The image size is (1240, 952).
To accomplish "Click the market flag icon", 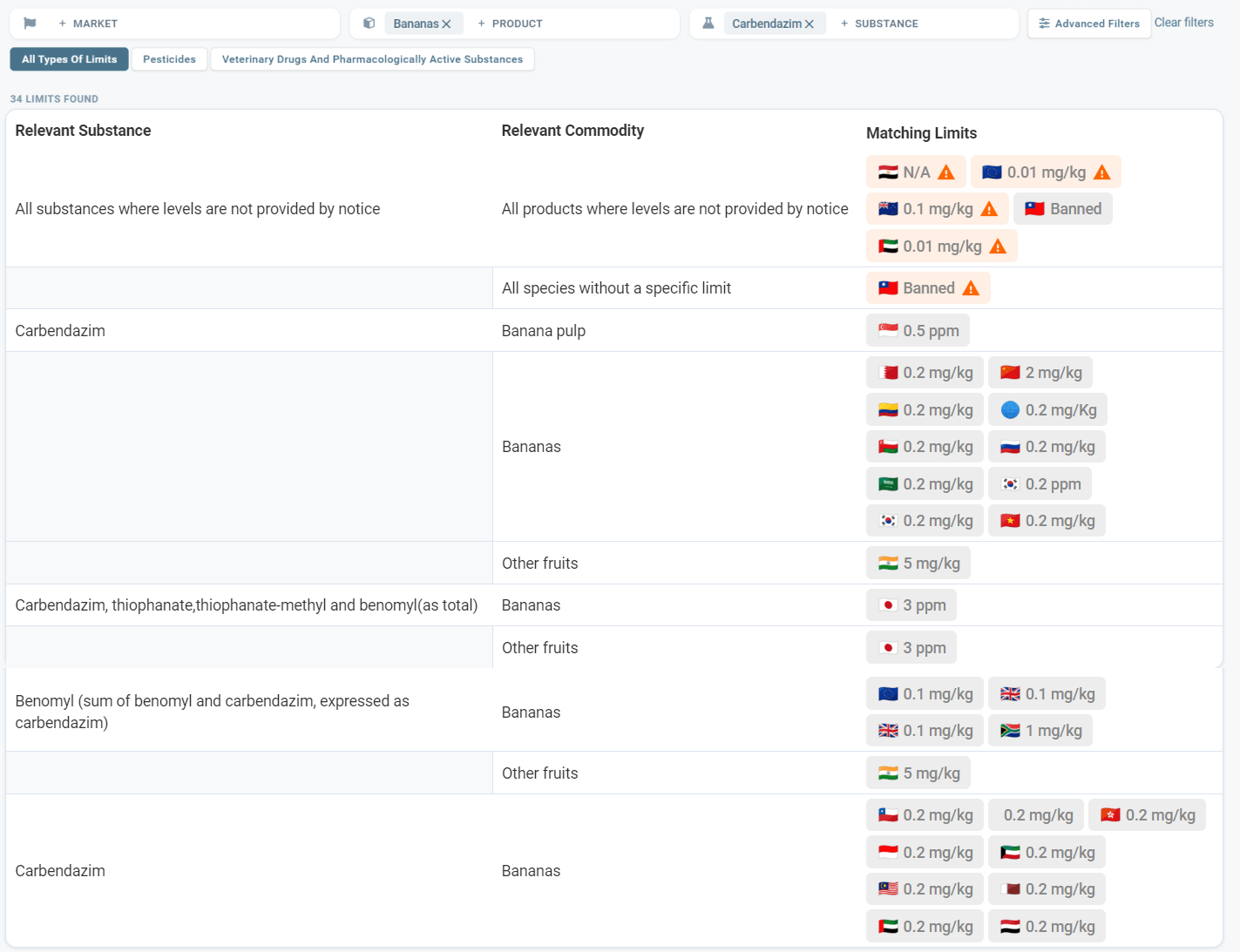I will pos(30,24).
